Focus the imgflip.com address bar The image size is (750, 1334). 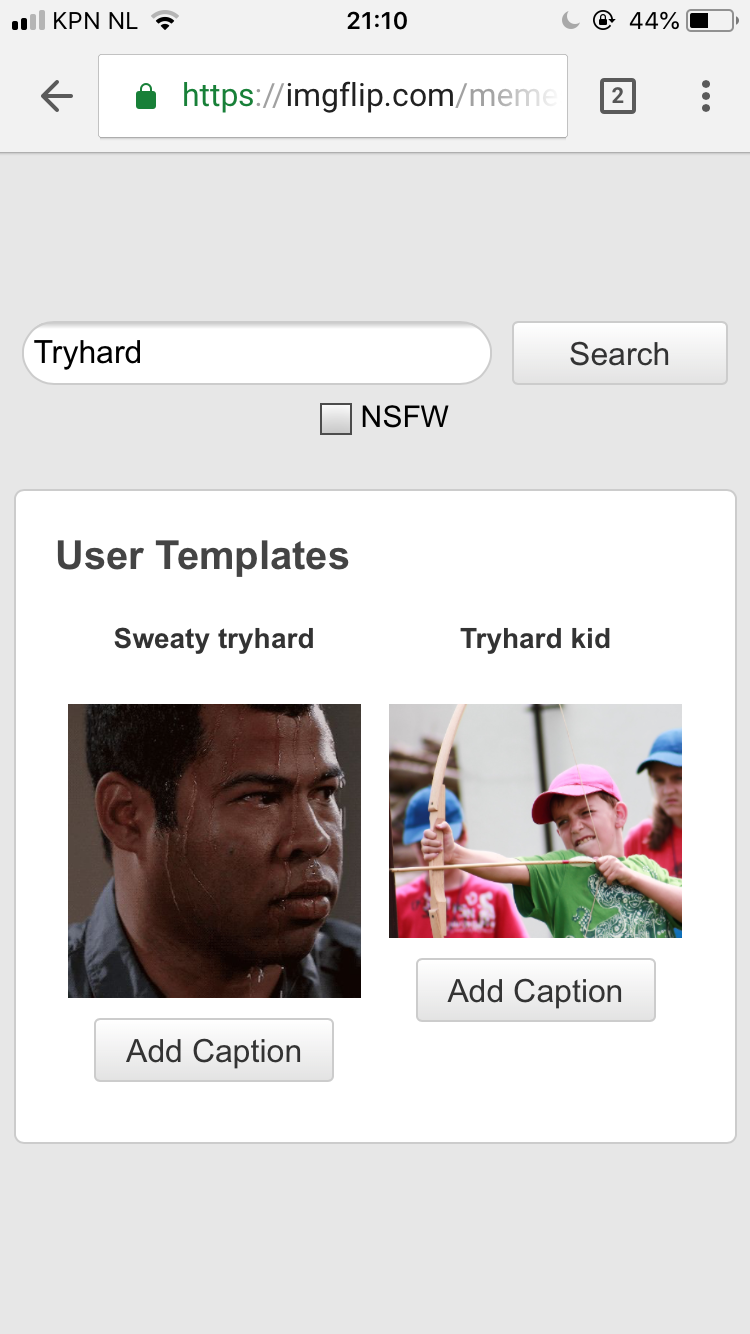point(333,96)
